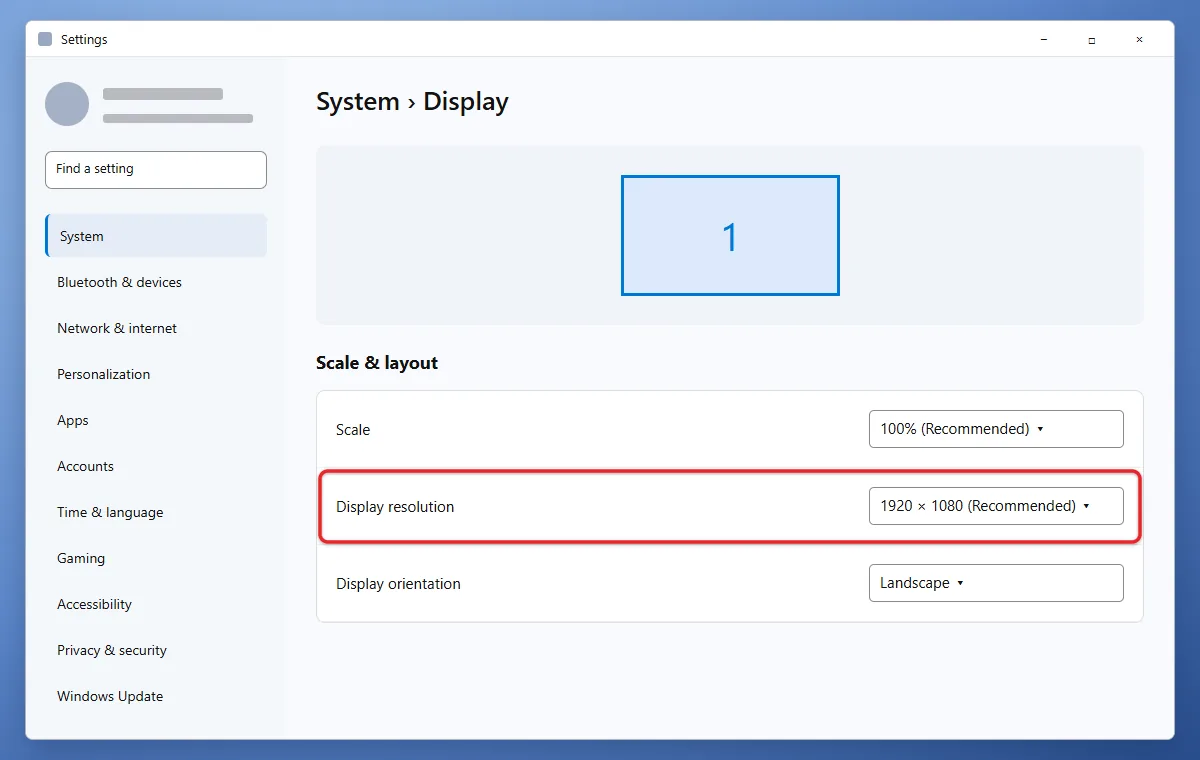Minimize the Settings window
Viewport: 1200px width, 760px height.
click(1044, 39)
